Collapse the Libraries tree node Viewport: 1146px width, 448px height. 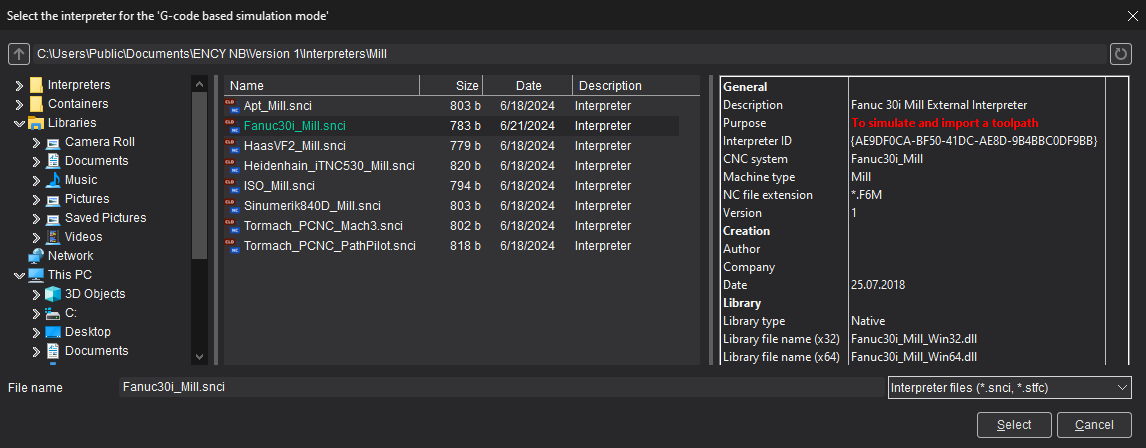[x=19, y=123]
